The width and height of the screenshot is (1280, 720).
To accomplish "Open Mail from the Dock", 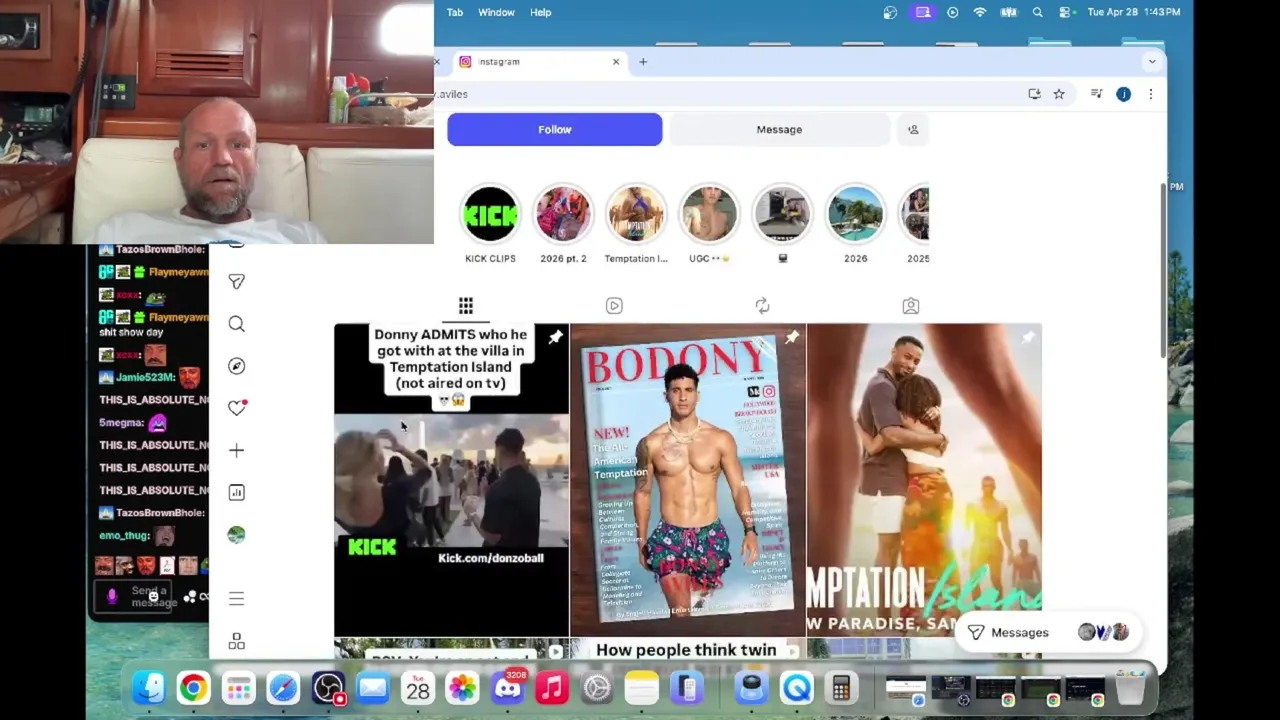I will (x=373, y=688).
